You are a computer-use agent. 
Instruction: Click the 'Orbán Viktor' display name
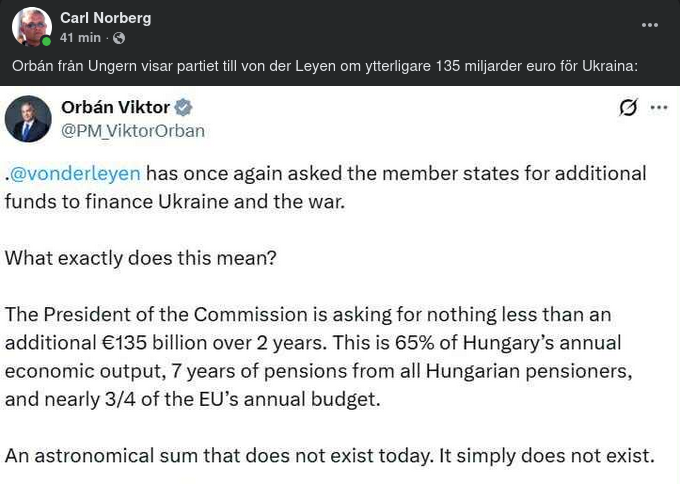[x=115, y=107]
